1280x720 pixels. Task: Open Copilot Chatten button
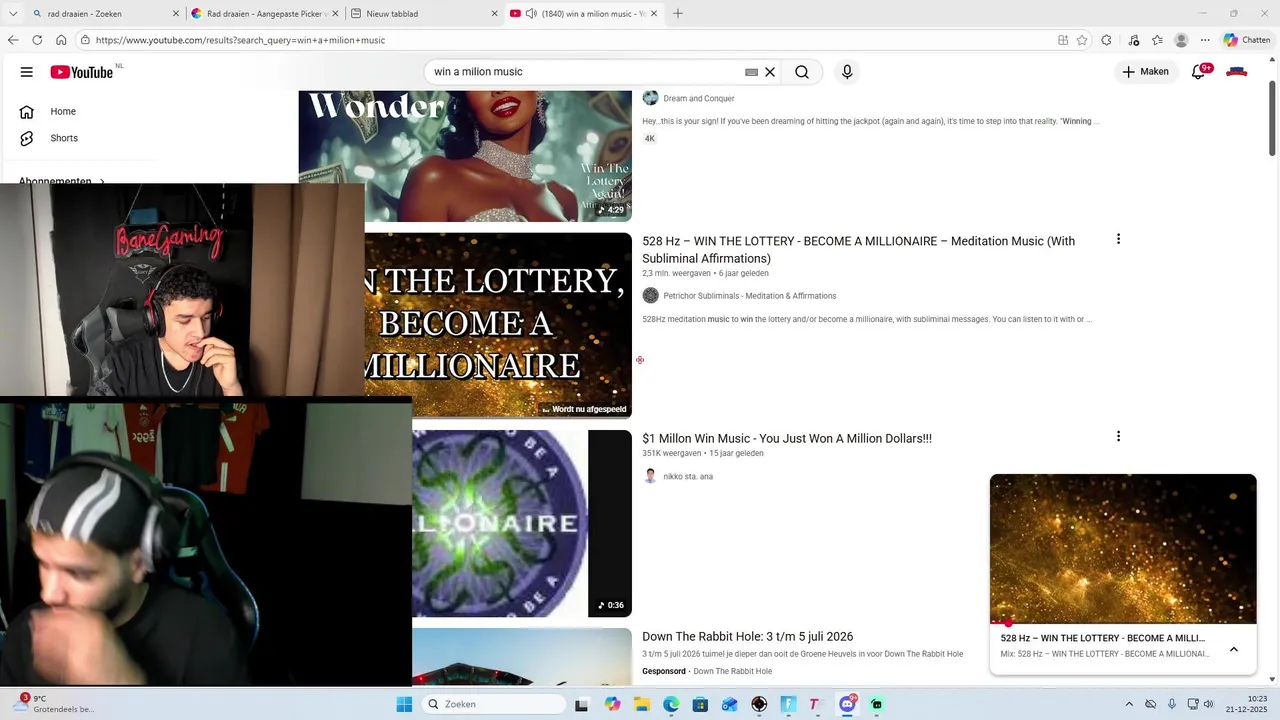1247,40
